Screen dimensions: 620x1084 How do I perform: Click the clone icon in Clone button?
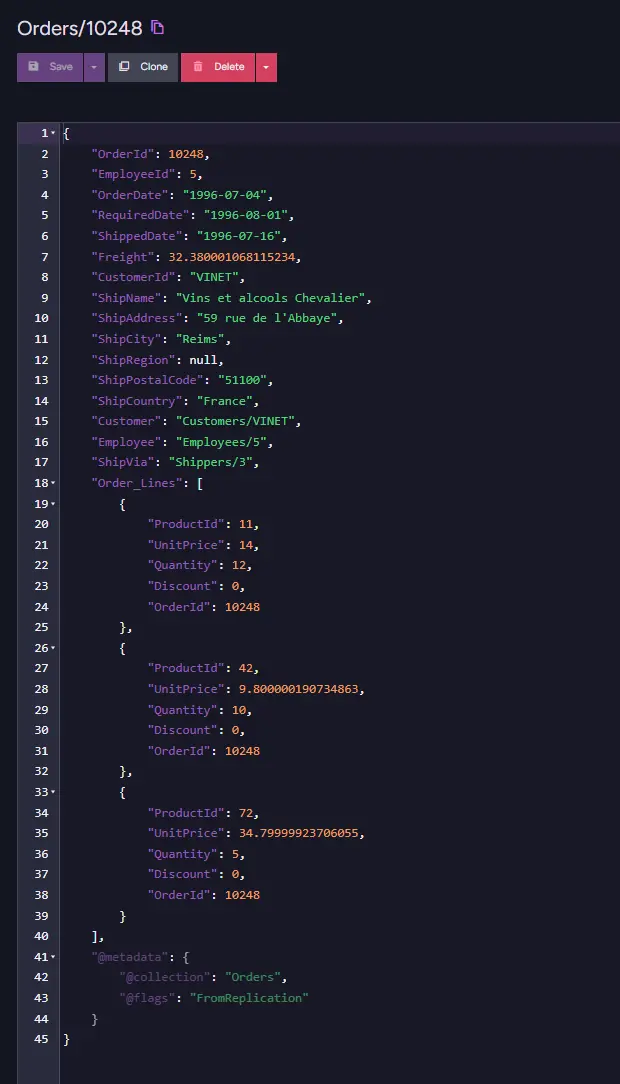(x=124, y=66)
